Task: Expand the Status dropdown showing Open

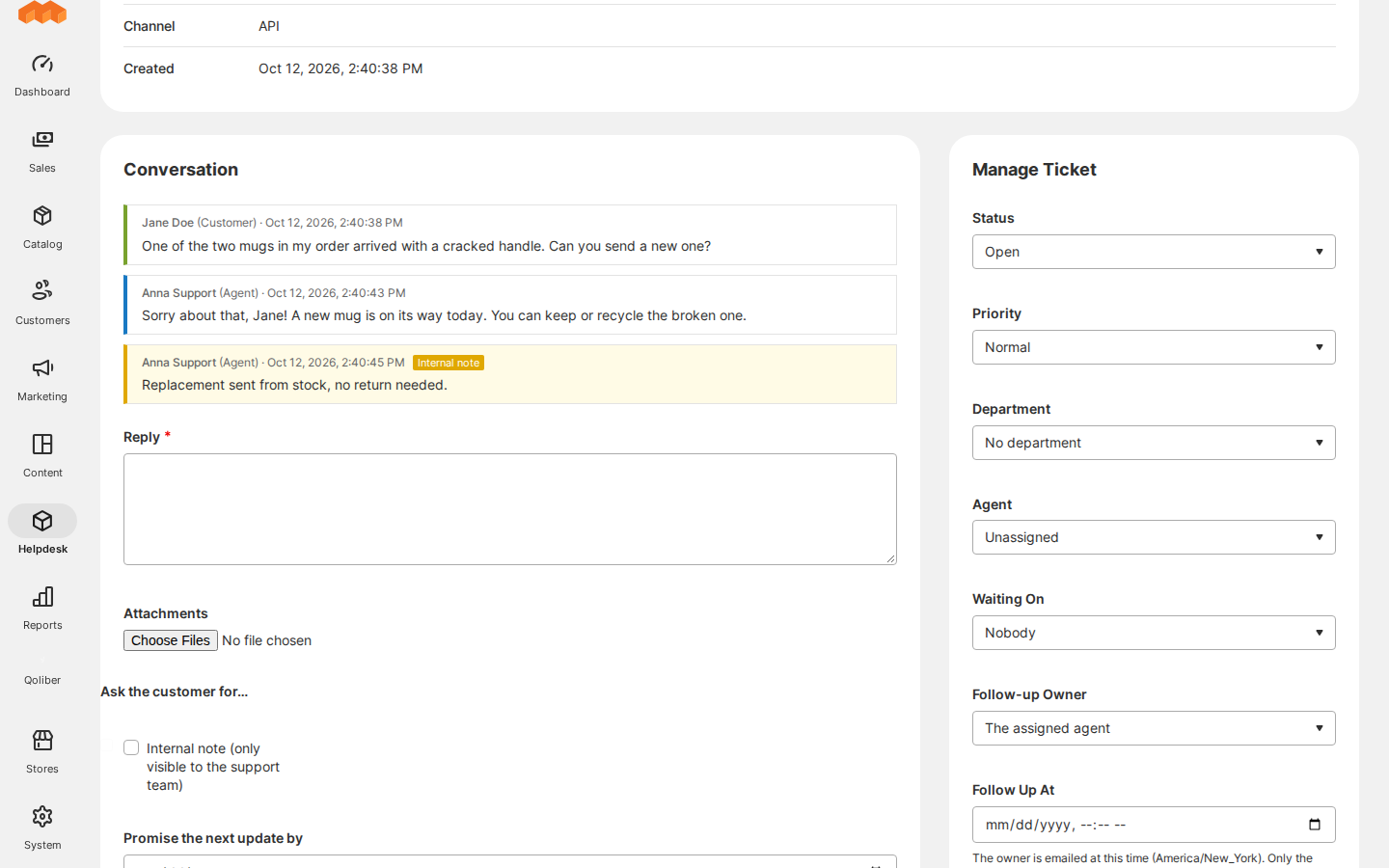Action: pyautogui.click(x=1154, y=252)
